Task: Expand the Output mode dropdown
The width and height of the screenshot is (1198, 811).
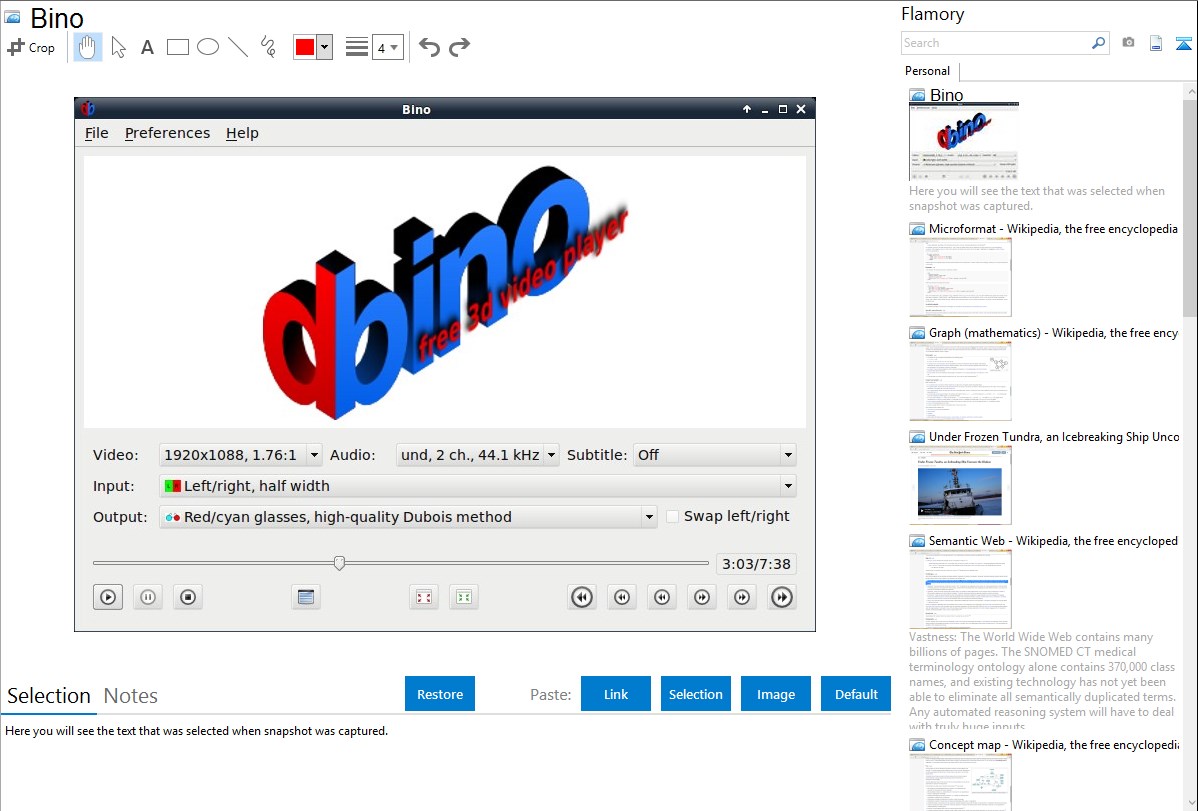Action: 408,517
